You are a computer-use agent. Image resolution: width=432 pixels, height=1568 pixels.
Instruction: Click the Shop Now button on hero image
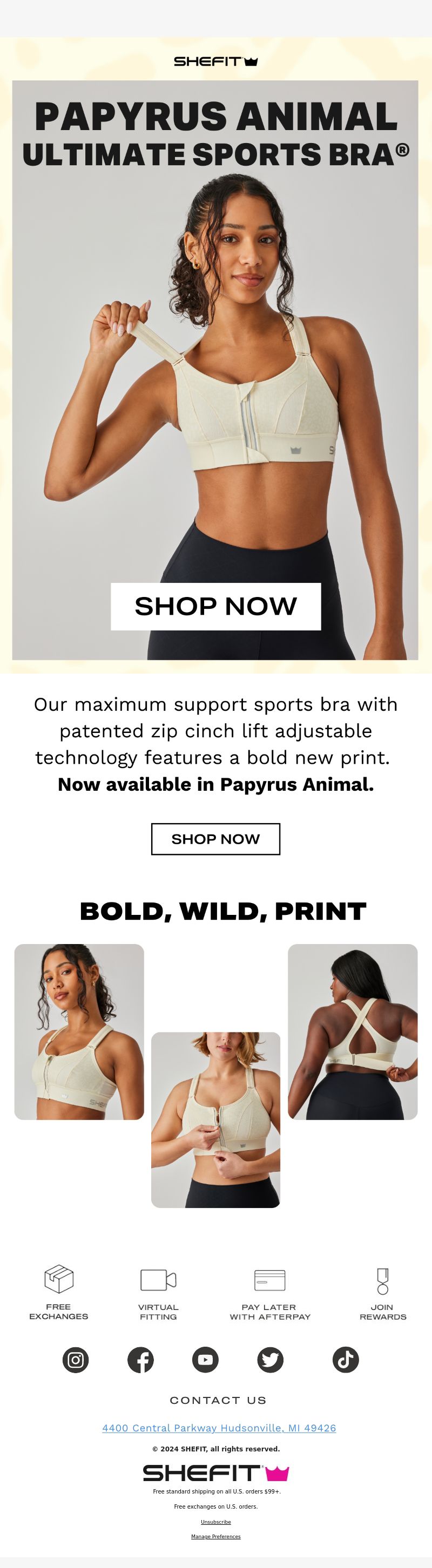coord(215,606)
